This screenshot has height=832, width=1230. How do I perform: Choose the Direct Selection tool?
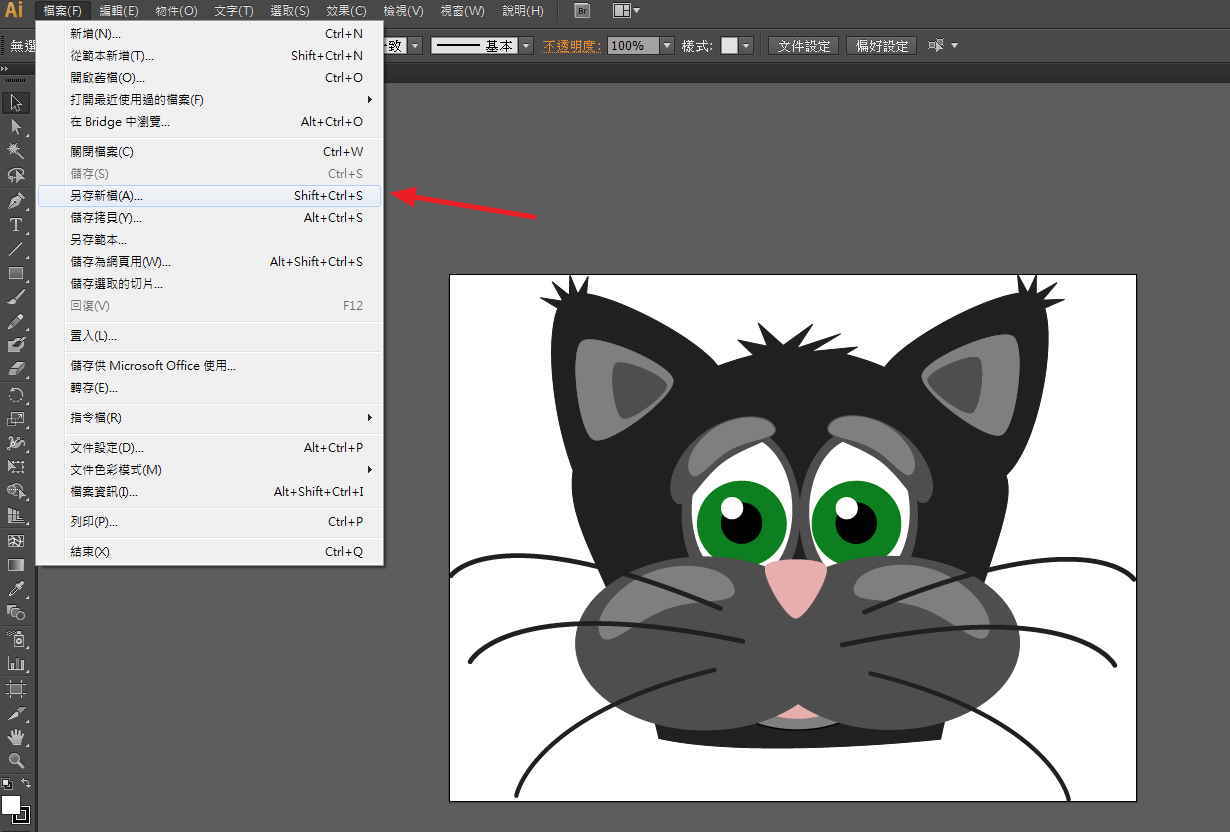(16, 127)
